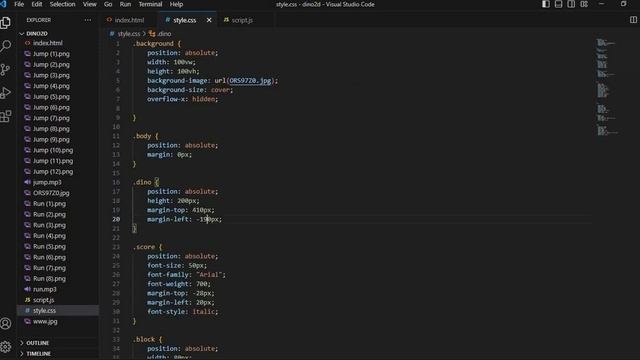Click the font-family: "Arial" line
Image resolution: width=640 pixels, height=360 pixels.
pos(186,275)
